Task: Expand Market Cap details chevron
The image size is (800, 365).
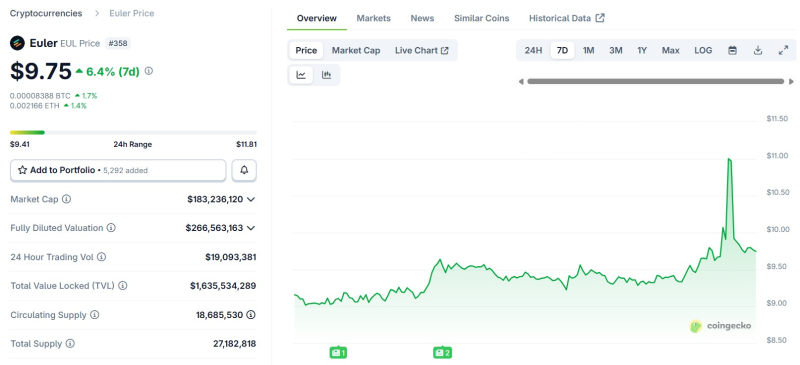Action: 251,199
